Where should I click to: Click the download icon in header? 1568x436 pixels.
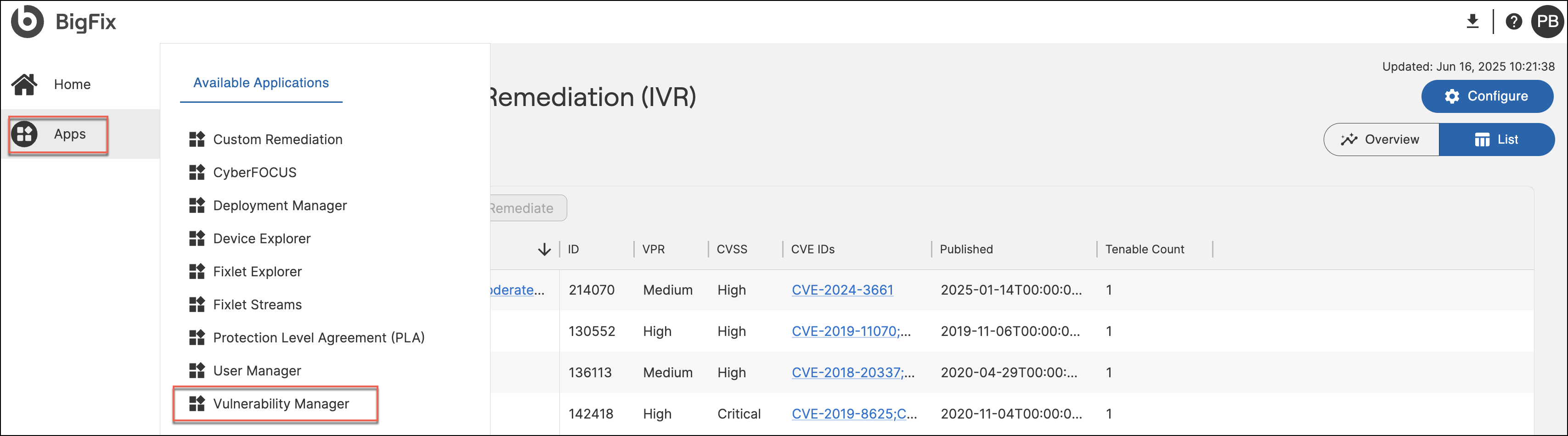point(1472,22)
